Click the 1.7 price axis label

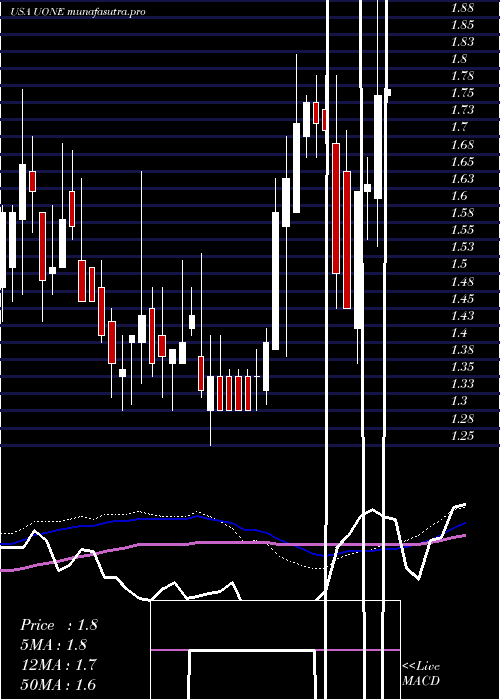pos(459,127)
